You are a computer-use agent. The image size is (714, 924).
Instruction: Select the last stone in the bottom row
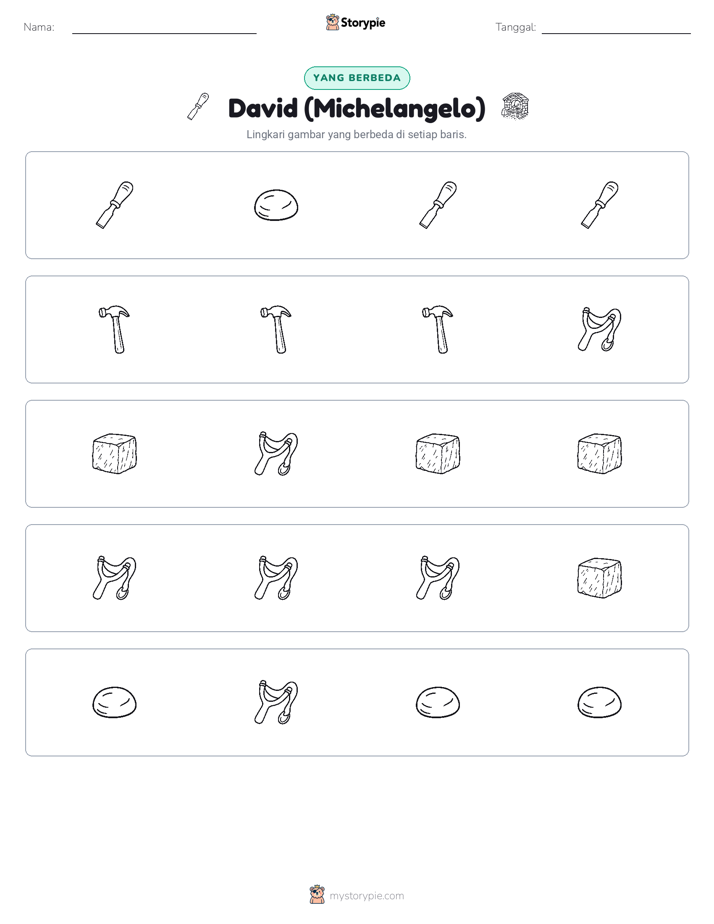(600, 702)
